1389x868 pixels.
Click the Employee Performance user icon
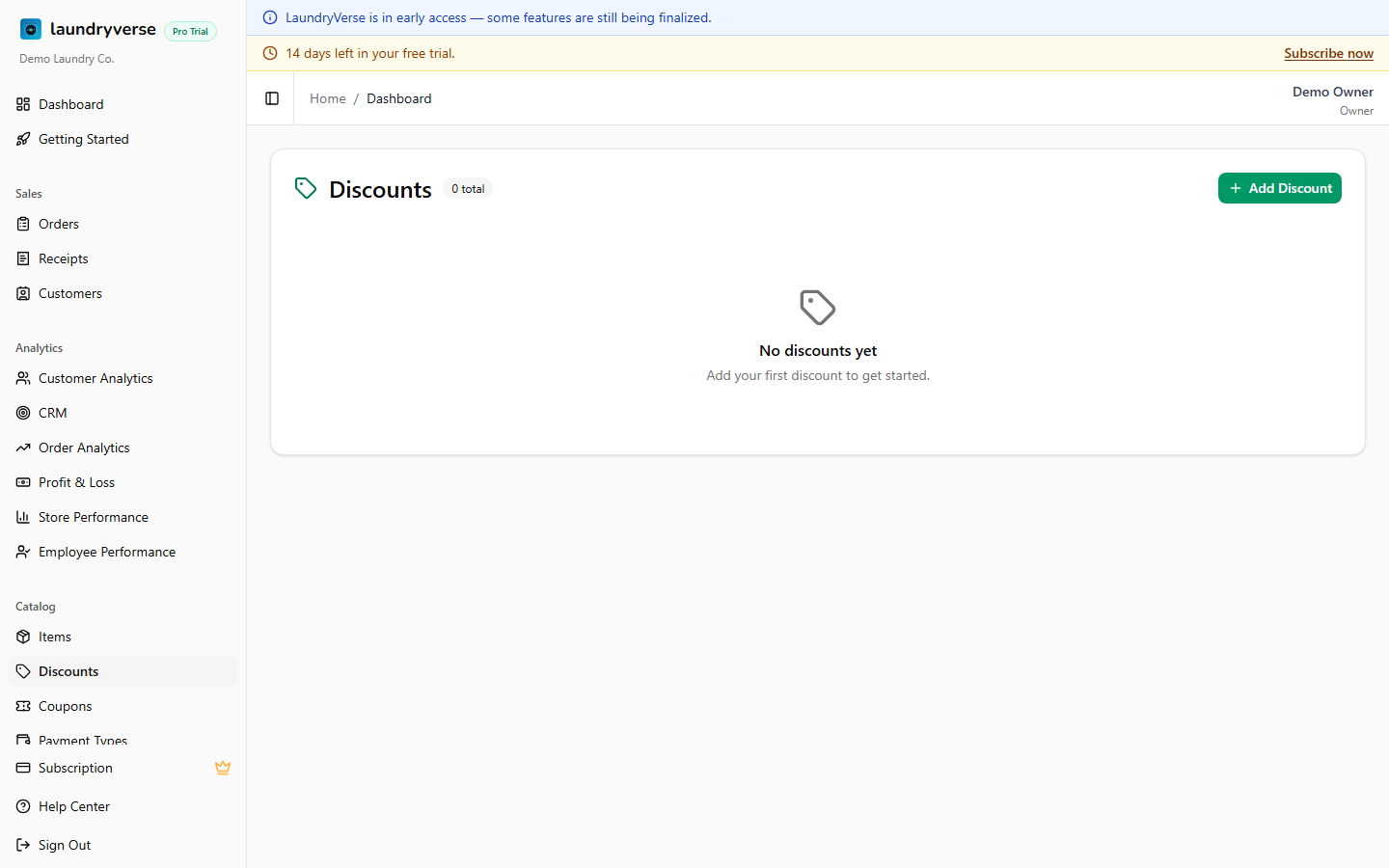pyautogui.click(x=23, y=552)
